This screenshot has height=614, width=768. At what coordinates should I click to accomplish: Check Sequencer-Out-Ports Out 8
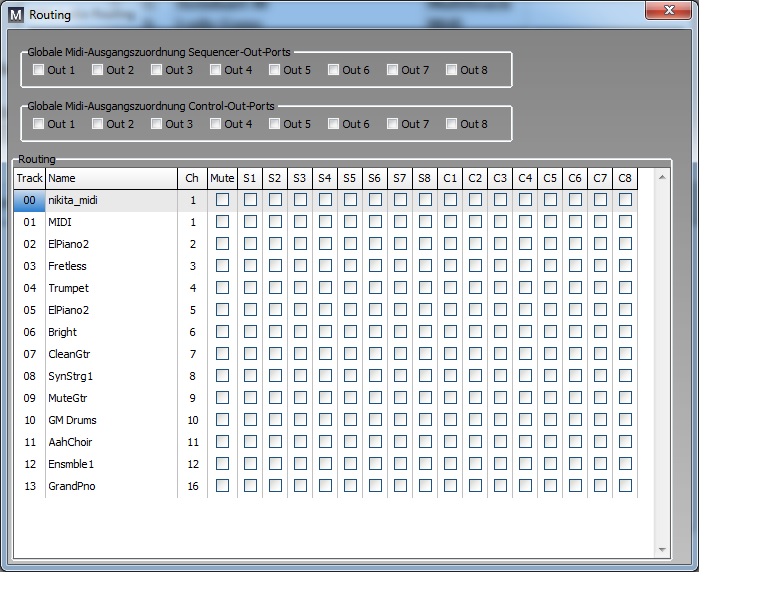(452, 70)
